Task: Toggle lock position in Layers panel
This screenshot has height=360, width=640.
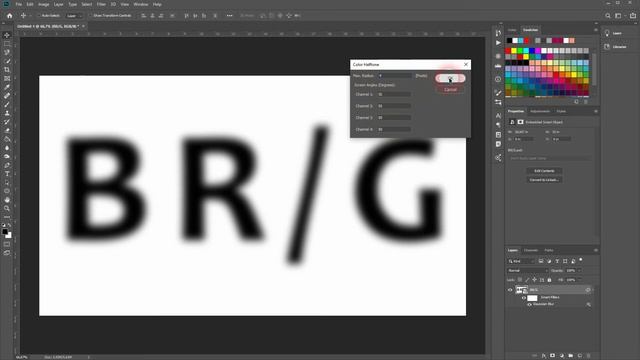Action: [x=534, y=280]
